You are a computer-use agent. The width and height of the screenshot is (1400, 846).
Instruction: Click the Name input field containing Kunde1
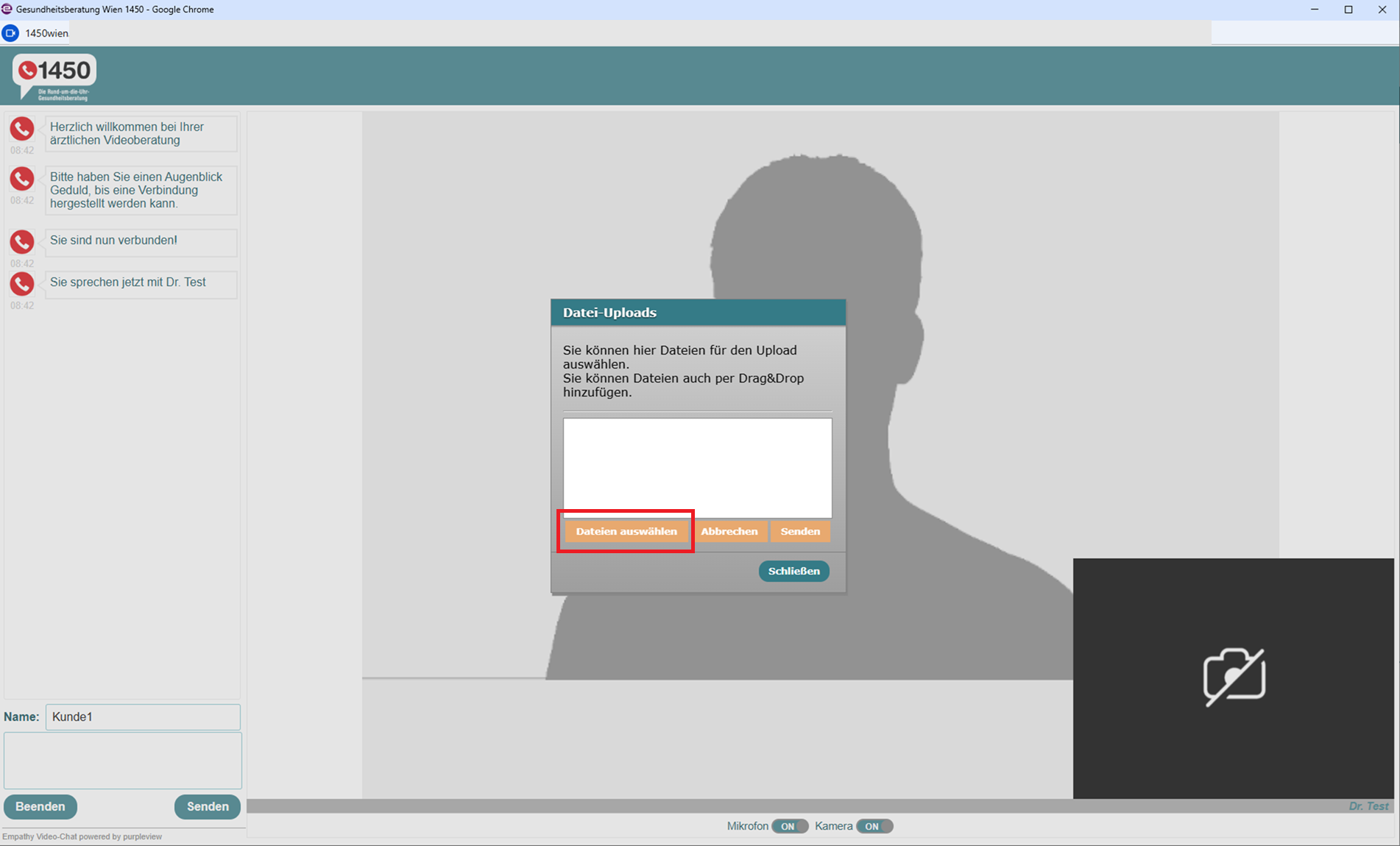pos(143,717)
